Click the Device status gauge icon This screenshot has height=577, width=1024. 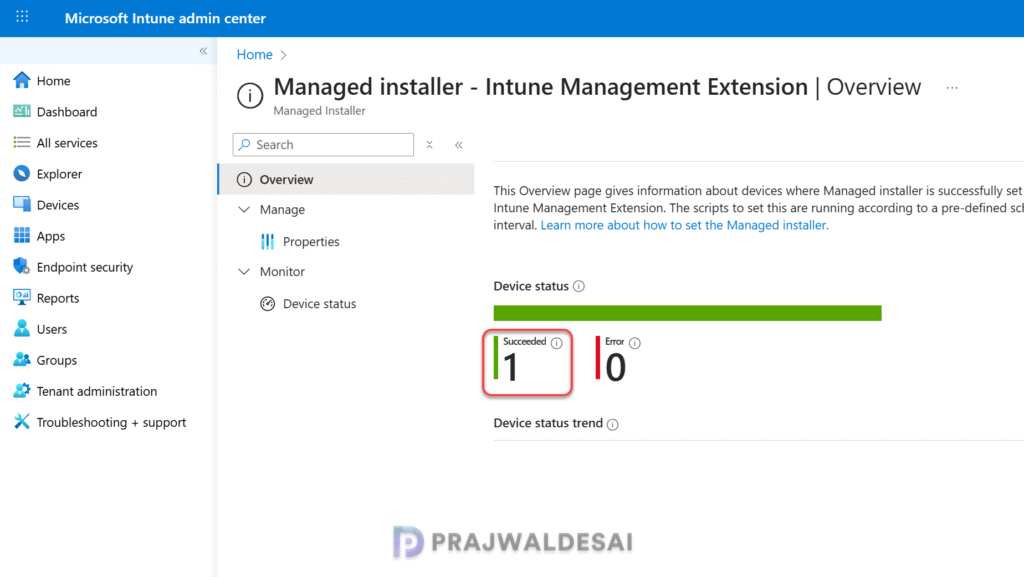pos(268,304)
